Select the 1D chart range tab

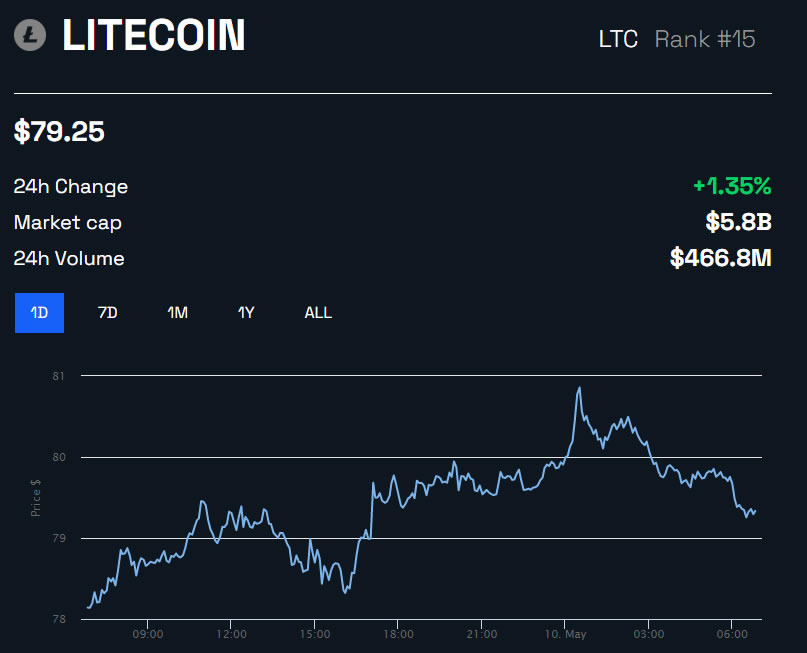pos(39,313)
